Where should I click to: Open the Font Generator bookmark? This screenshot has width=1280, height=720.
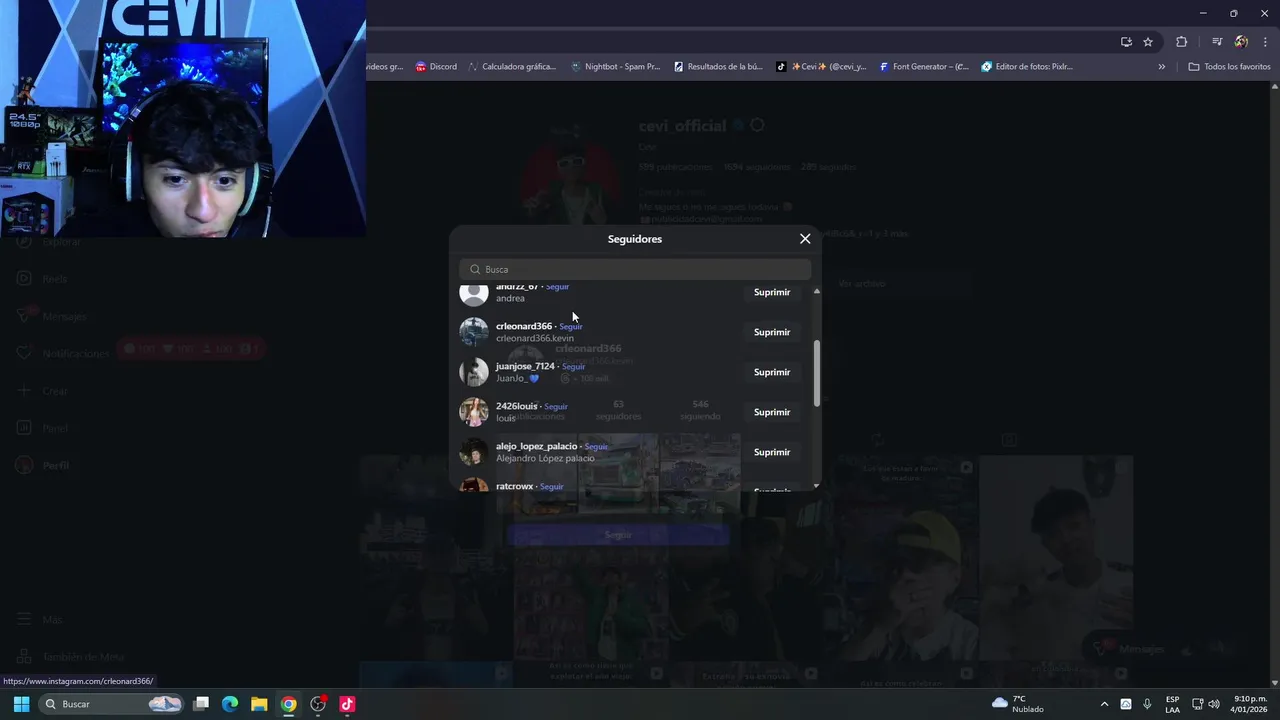924,67
